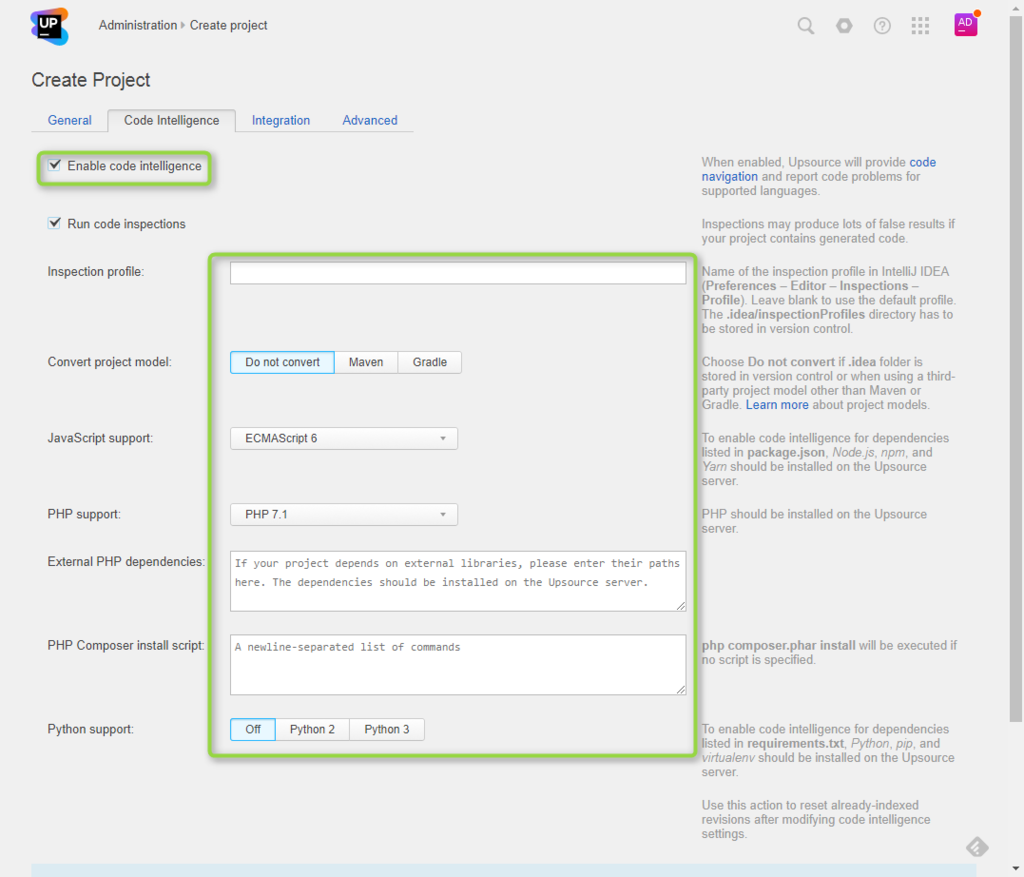Image resolution: width=1024 pixels, height=877 pixels.
Task: Focus the PHP Composer install script textarea
Action: [458, 665]
